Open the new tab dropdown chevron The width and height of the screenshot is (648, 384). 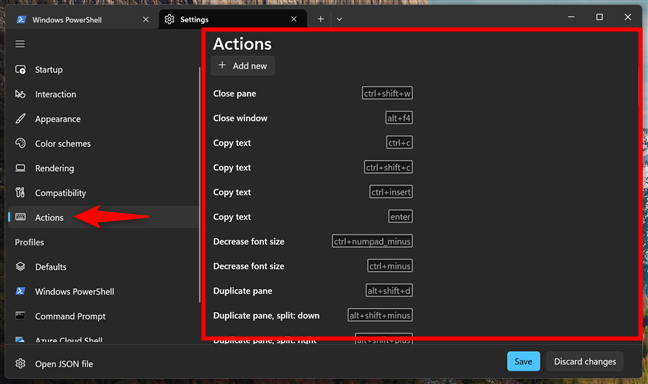tap(339, 19)
